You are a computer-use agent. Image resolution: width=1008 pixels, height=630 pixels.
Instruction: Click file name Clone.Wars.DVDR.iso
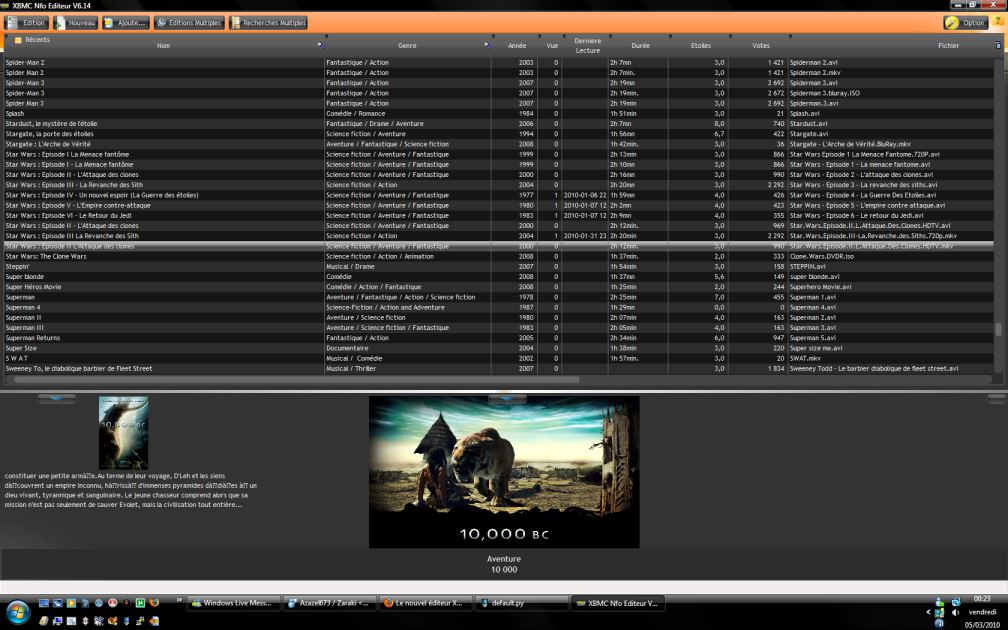click(822, 256)
